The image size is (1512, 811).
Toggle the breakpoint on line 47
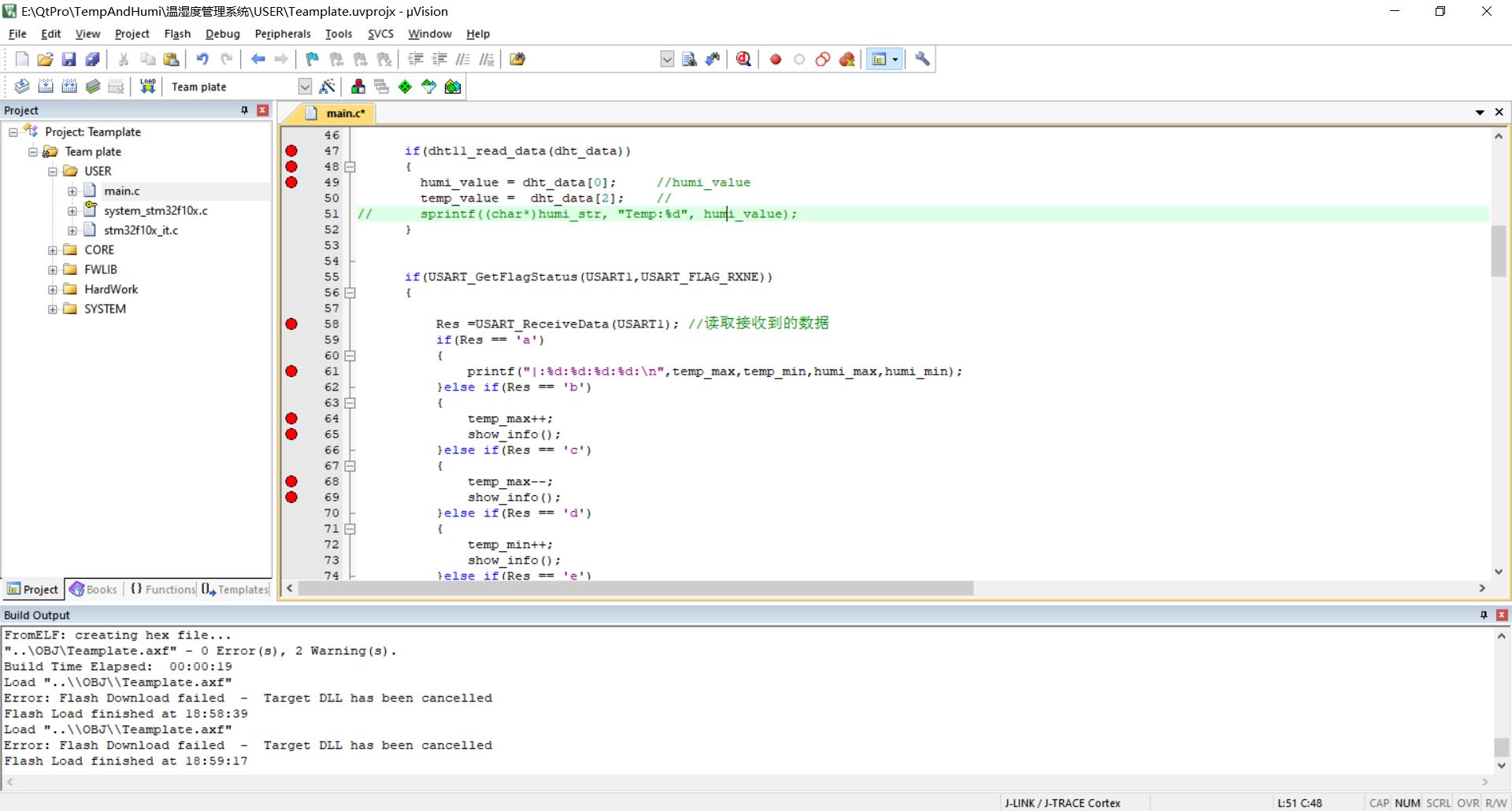(x=291, y=150)
